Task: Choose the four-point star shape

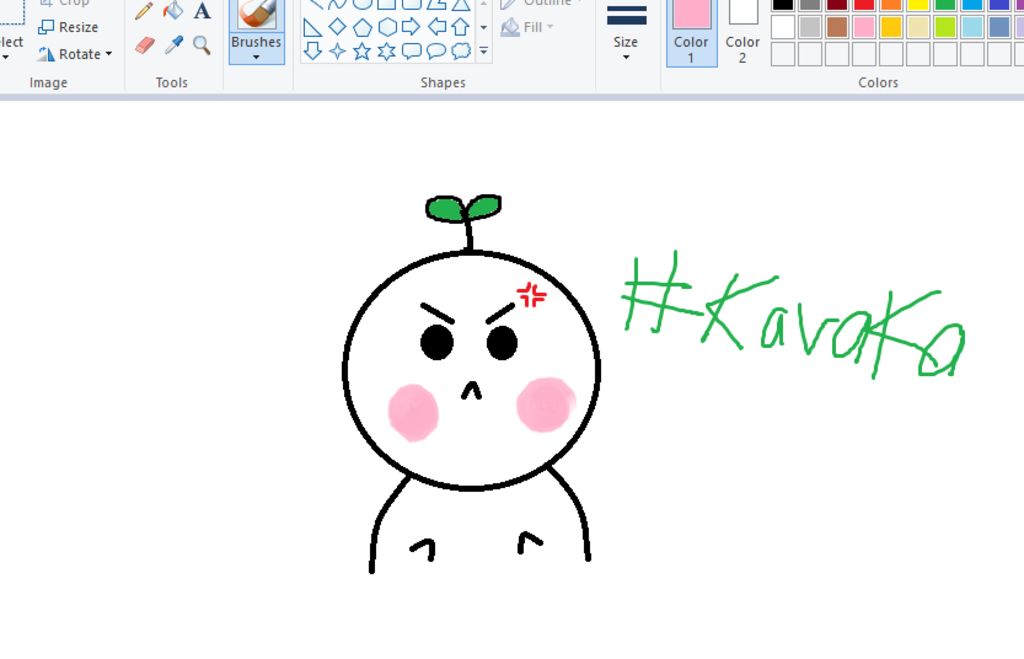Action: coord(338,51)
